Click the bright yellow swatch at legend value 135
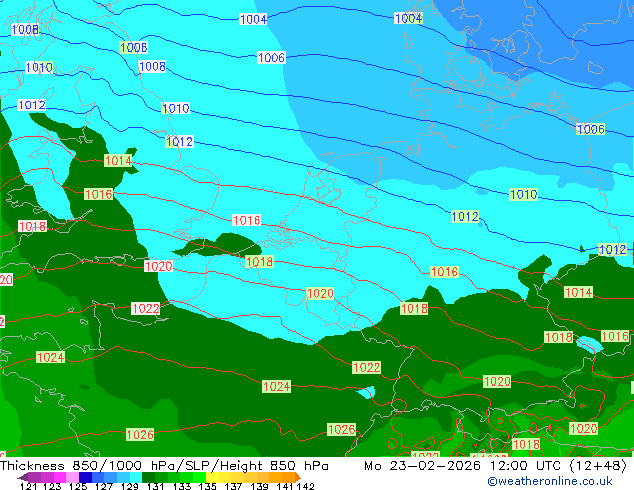This screenshot has width=634, height=490. pos(212,477)
